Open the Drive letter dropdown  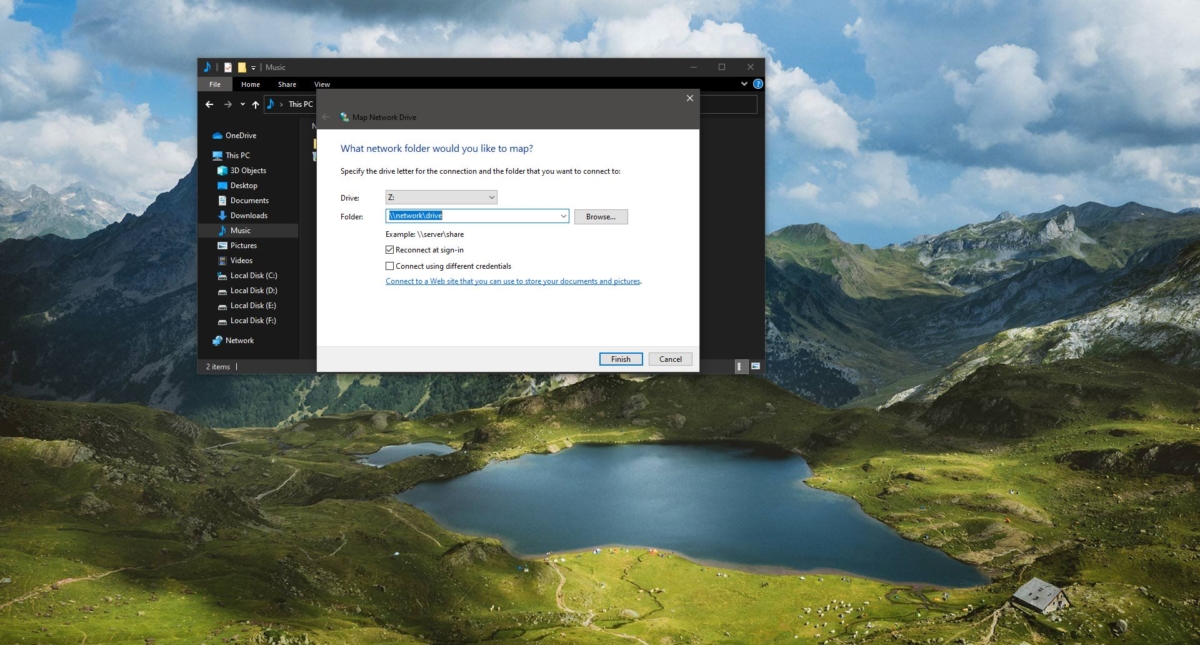[490, 197]
